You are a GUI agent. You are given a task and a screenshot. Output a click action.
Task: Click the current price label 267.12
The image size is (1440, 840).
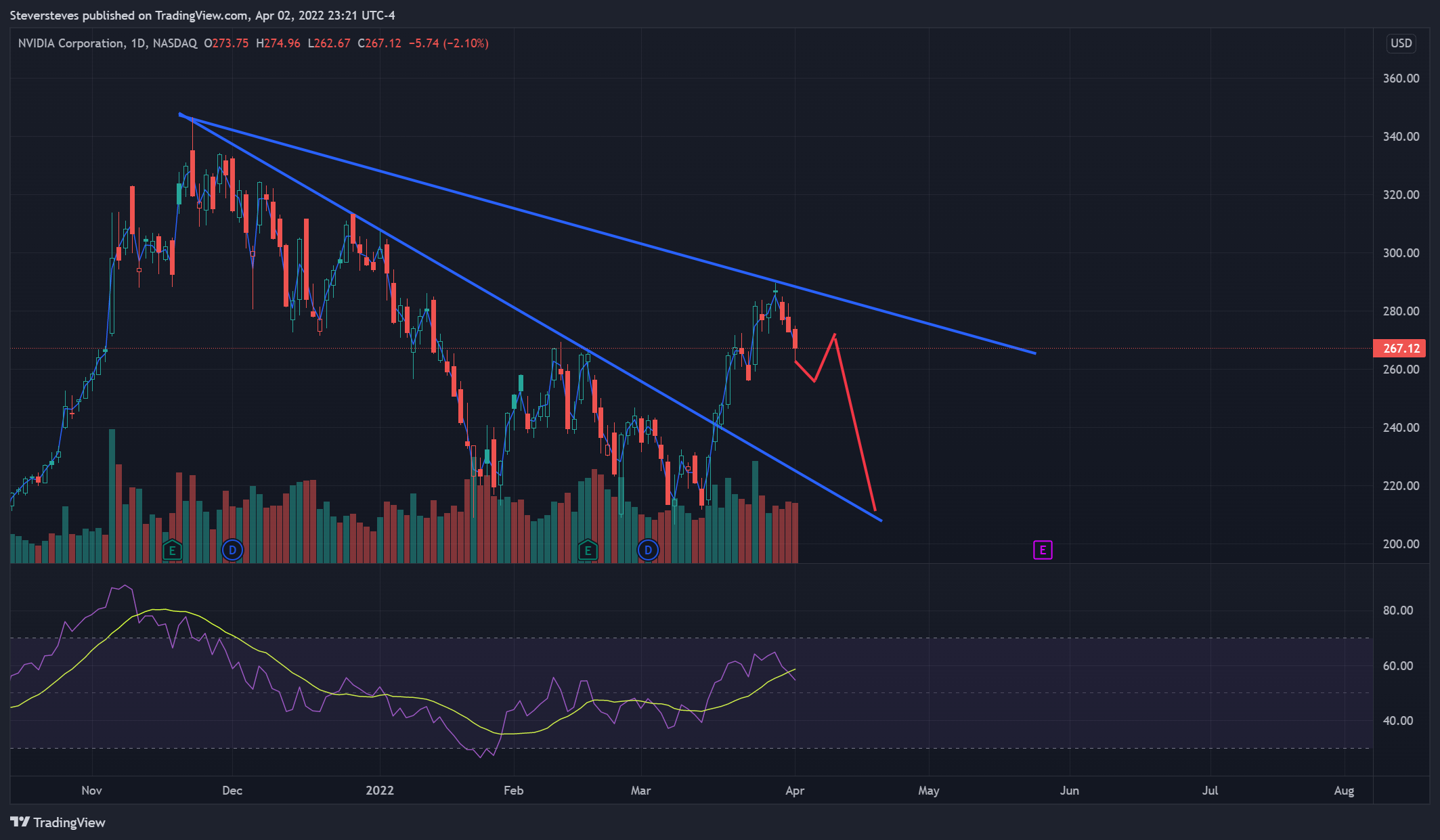(x=1399, y=349)
